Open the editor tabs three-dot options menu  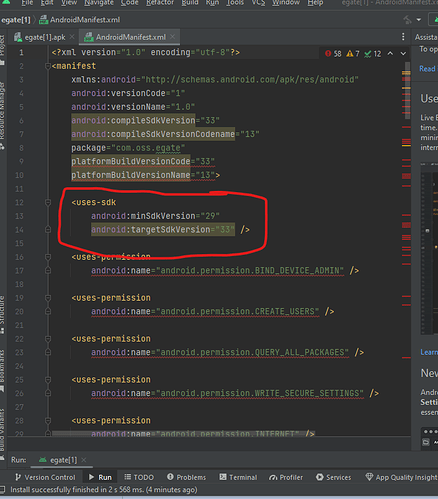click(x=403, y=37)
